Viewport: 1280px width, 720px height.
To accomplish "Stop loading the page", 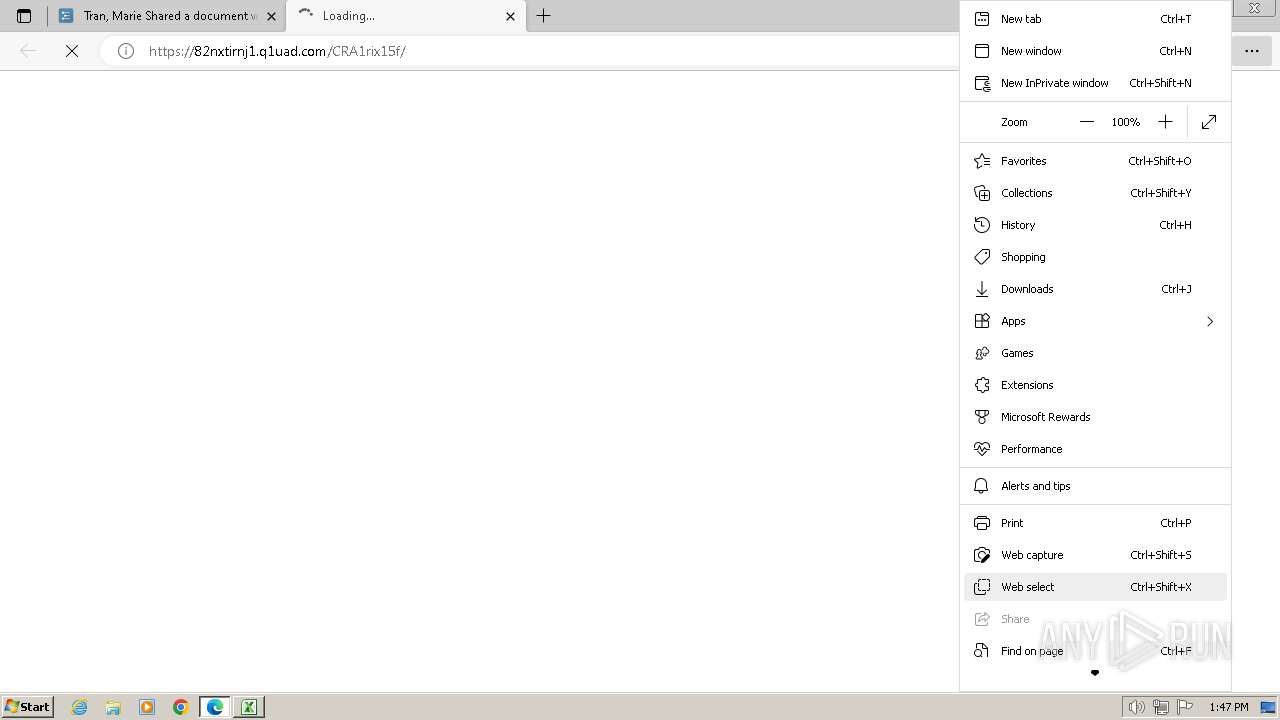I will [x=72, y=51].
